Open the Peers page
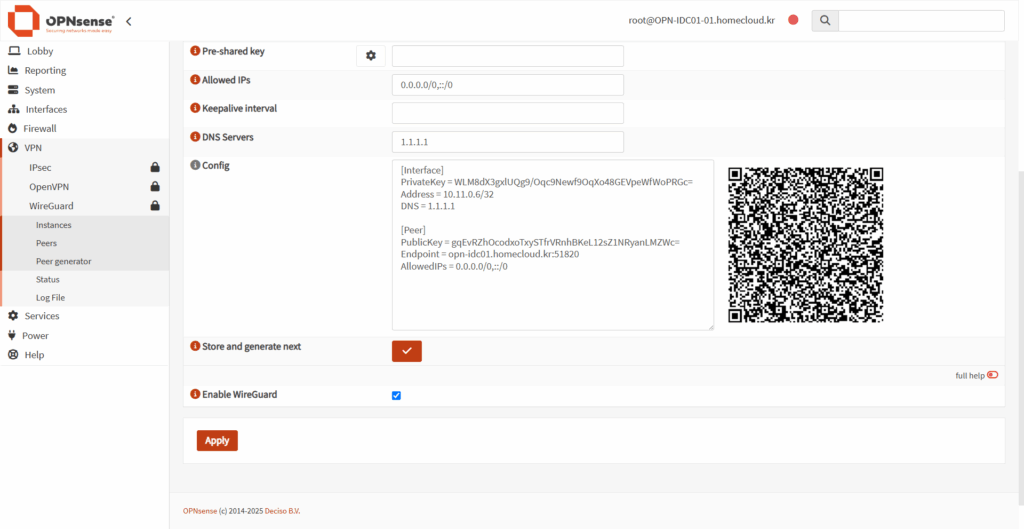 tap(46, 243)
